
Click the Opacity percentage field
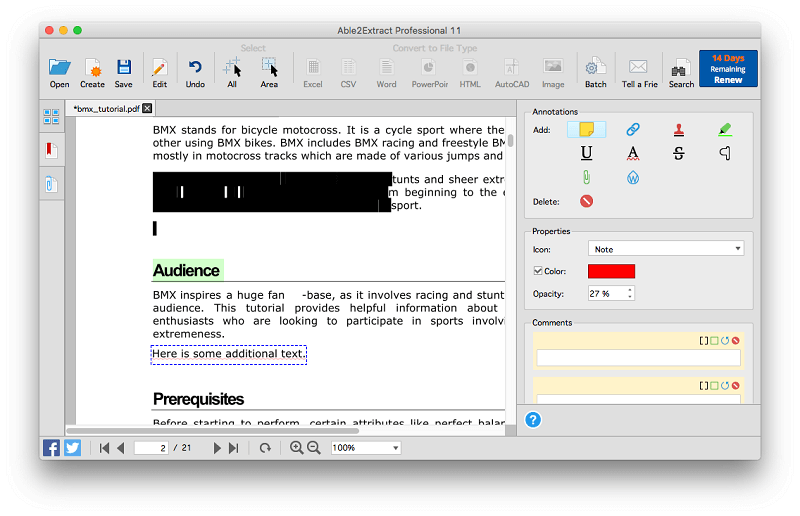click(607, 293)
